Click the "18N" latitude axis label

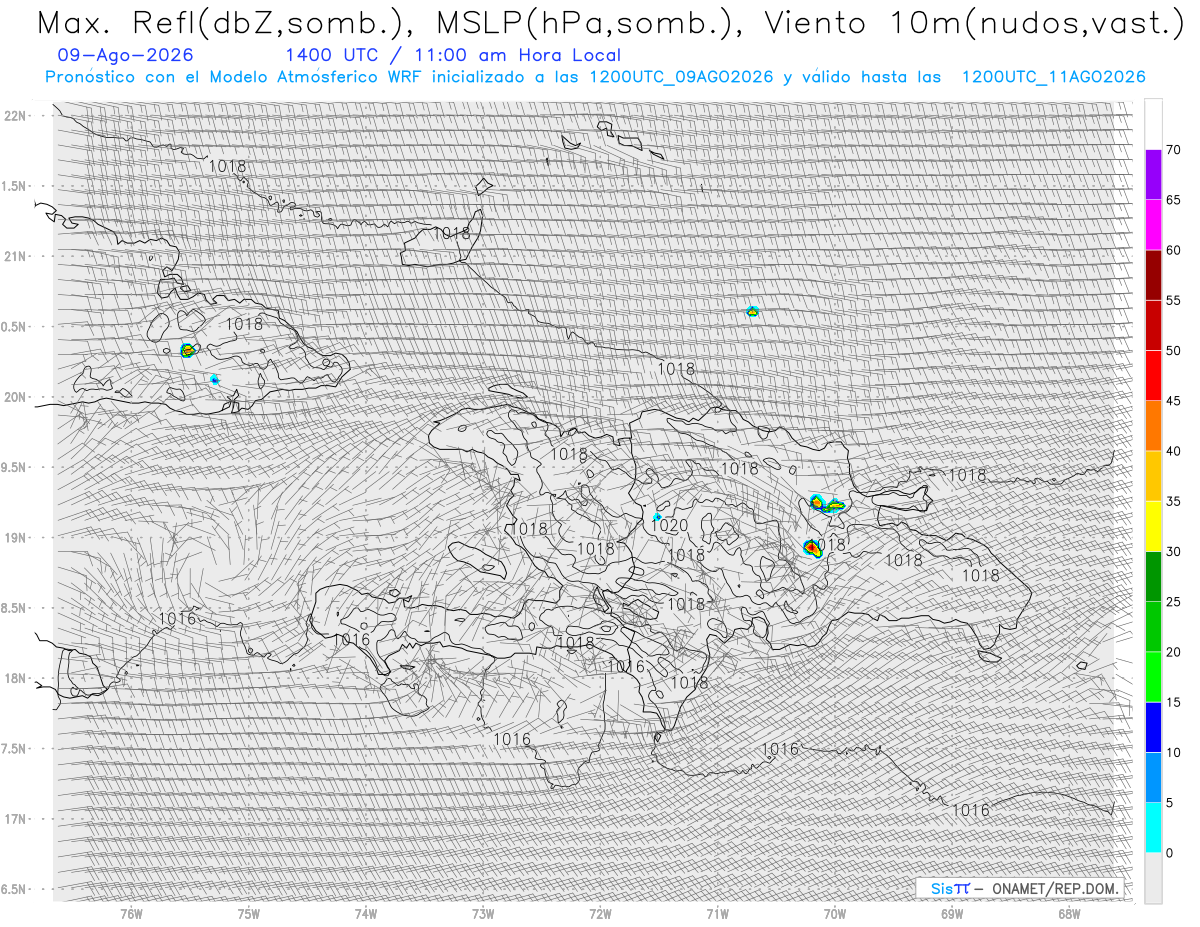tap(17, 679)
